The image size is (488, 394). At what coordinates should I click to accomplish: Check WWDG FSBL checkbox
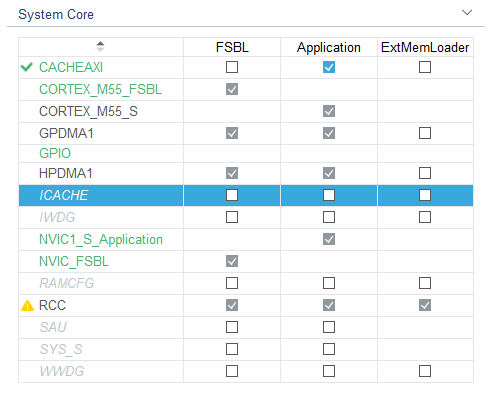click(232, 371)
